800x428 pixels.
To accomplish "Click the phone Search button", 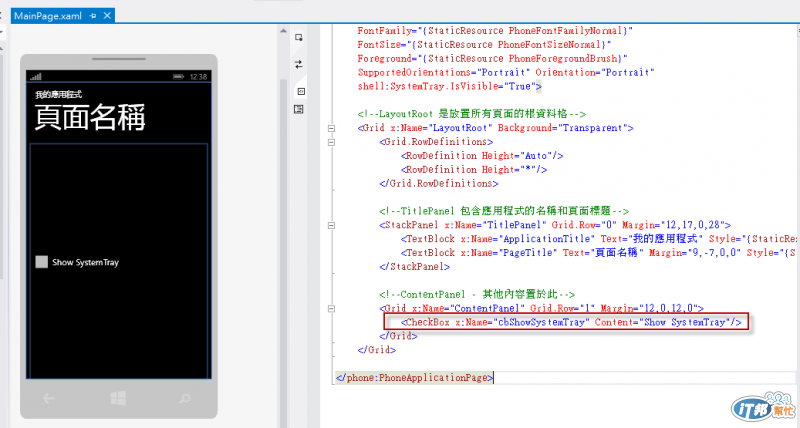I will 185,398.
